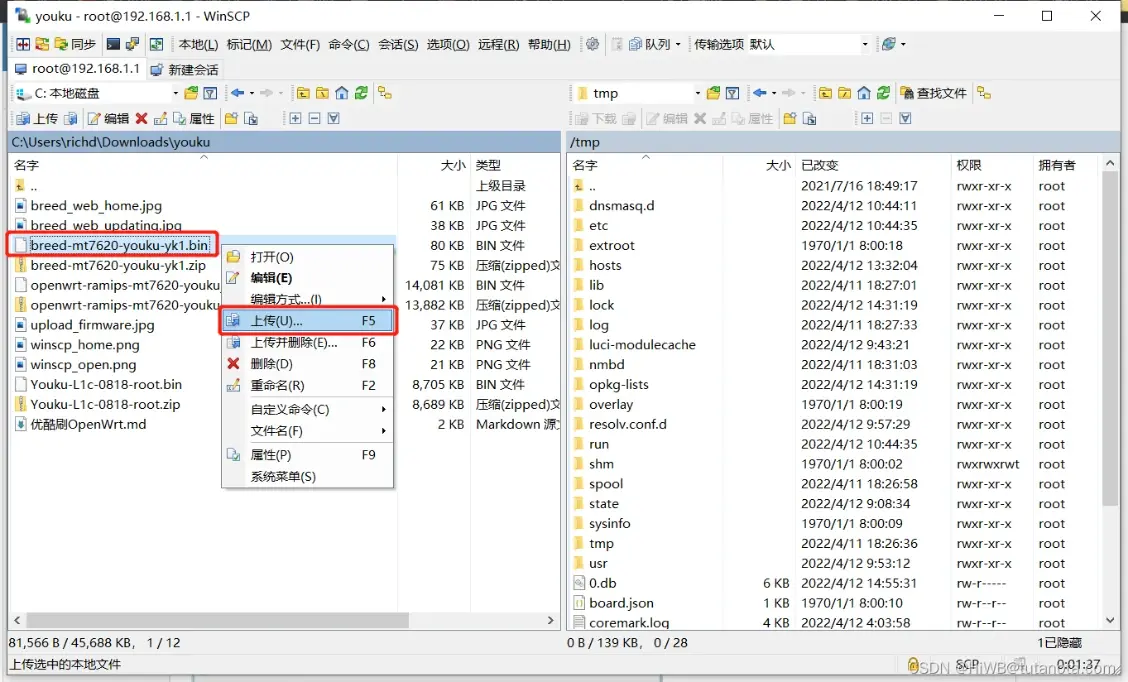Open the 命令(C) menu in the menu bar

click(x=349, y=45)
